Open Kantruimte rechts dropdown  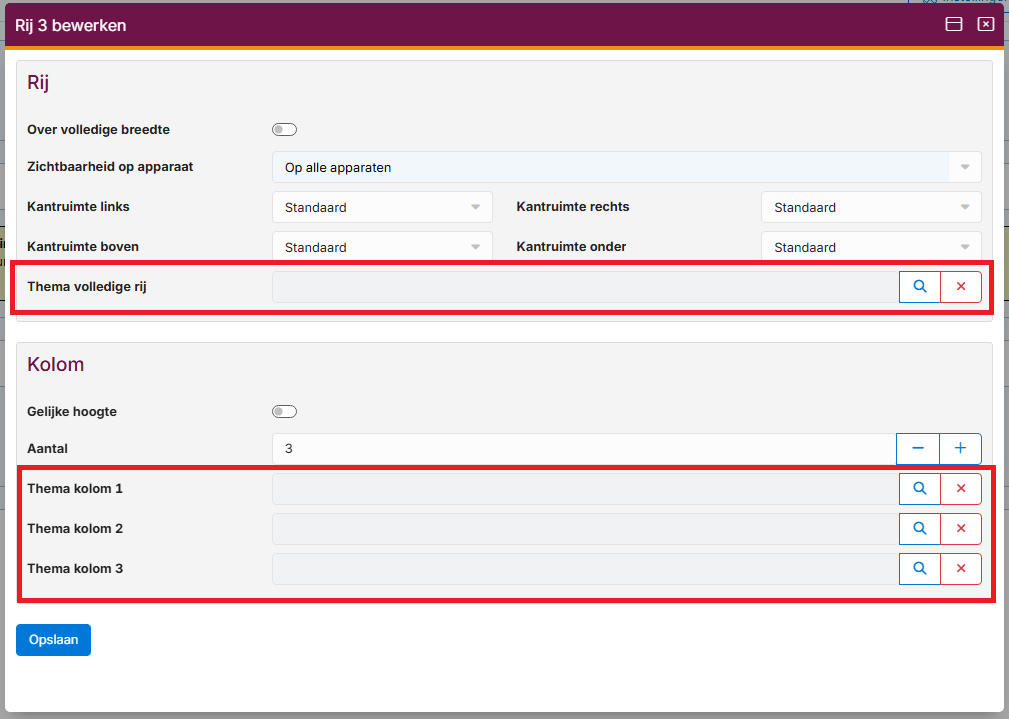(x=871, y=207)
